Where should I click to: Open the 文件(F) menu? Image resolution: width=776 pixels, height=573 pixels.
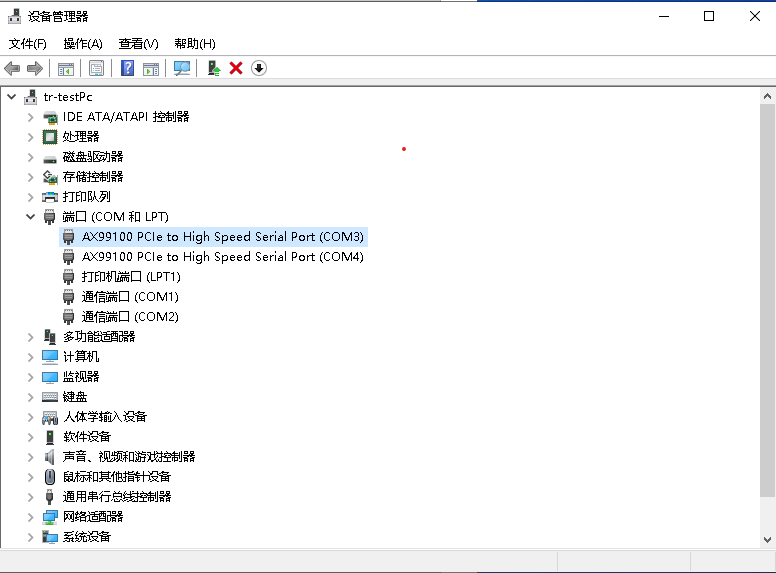[x=28, y=44]
